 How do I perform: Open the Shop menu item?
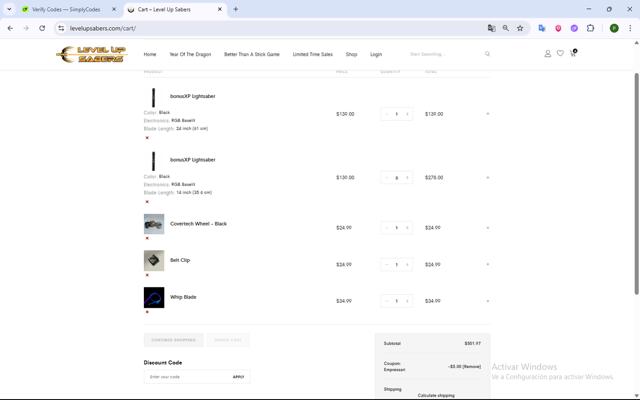click(351, 54)
